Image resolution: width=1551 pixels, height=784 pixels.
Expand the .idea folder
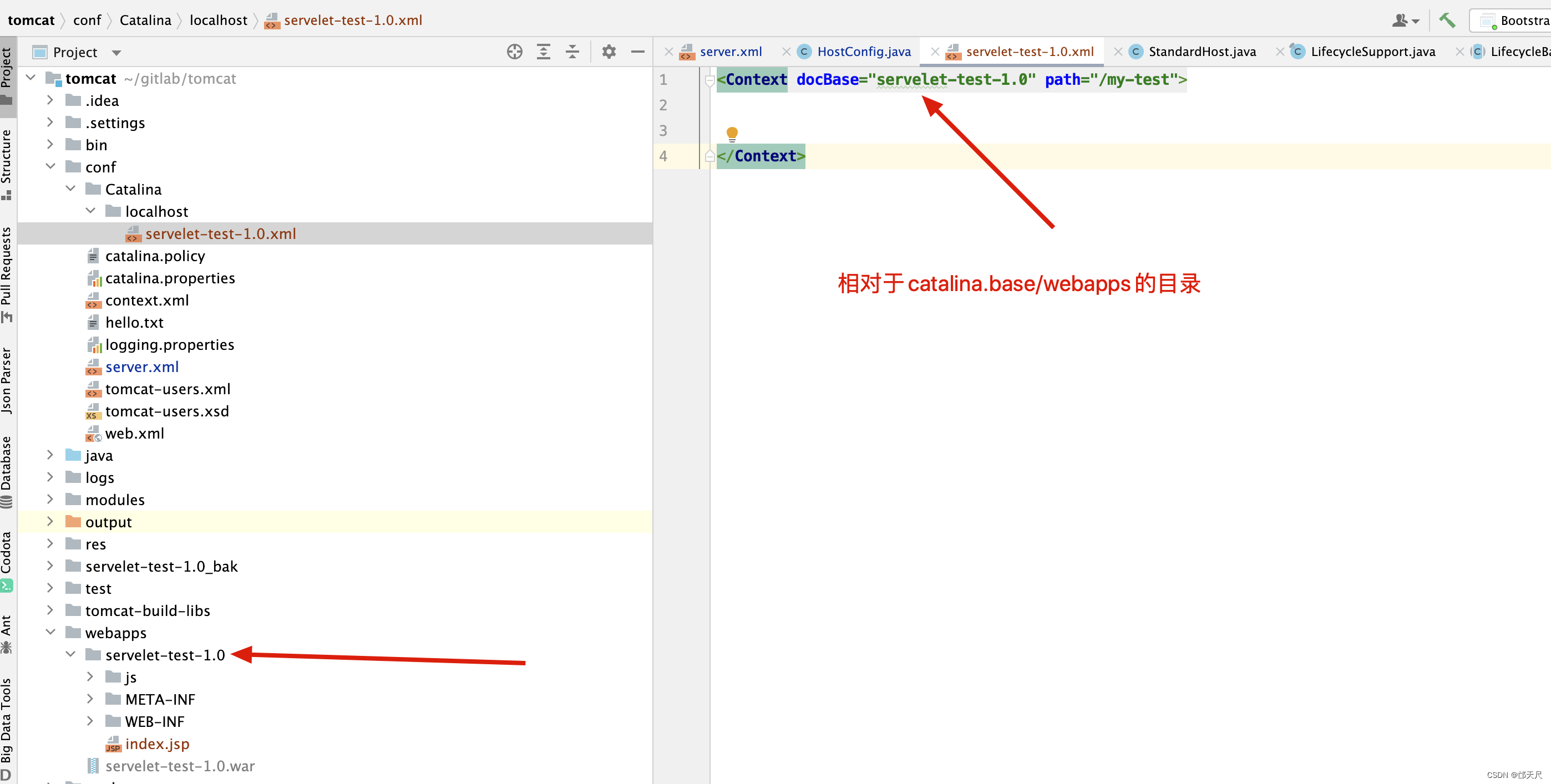click(50, 100)
